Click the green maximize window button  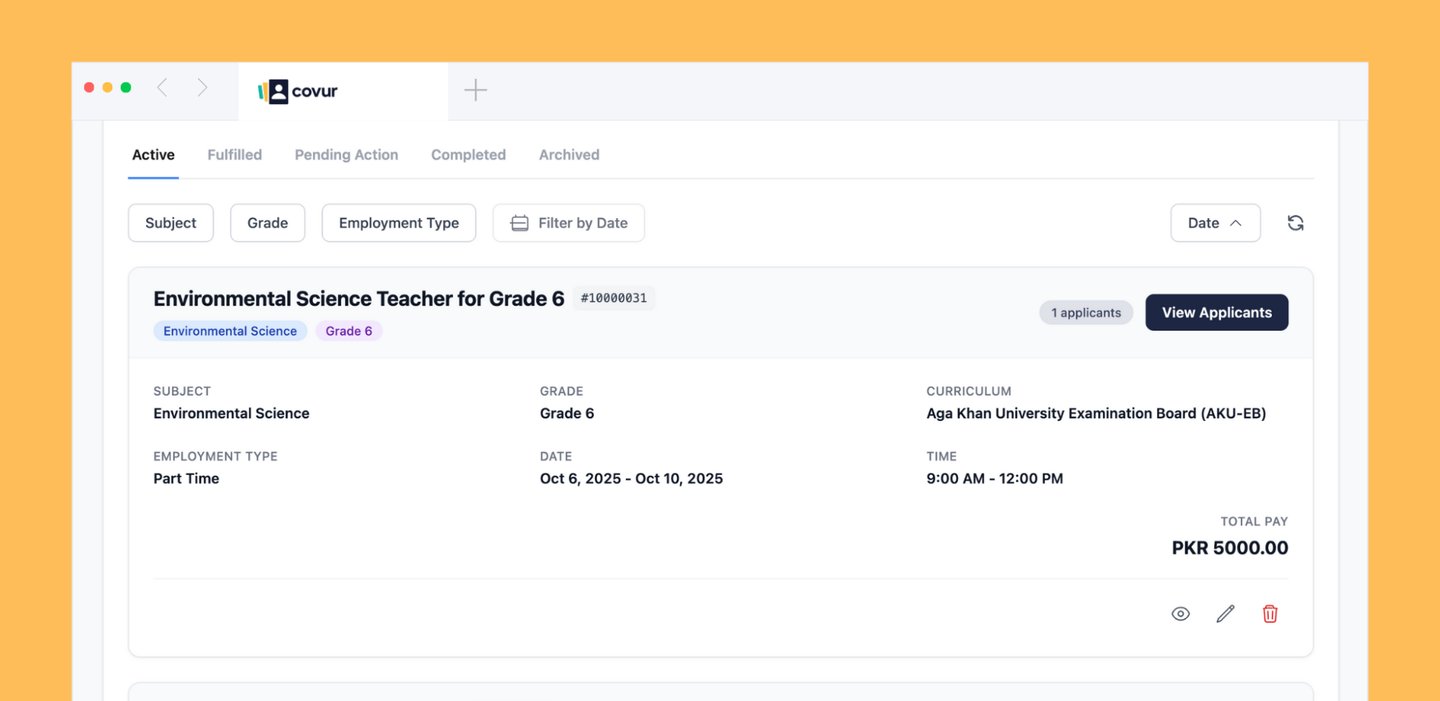point(126,88)
